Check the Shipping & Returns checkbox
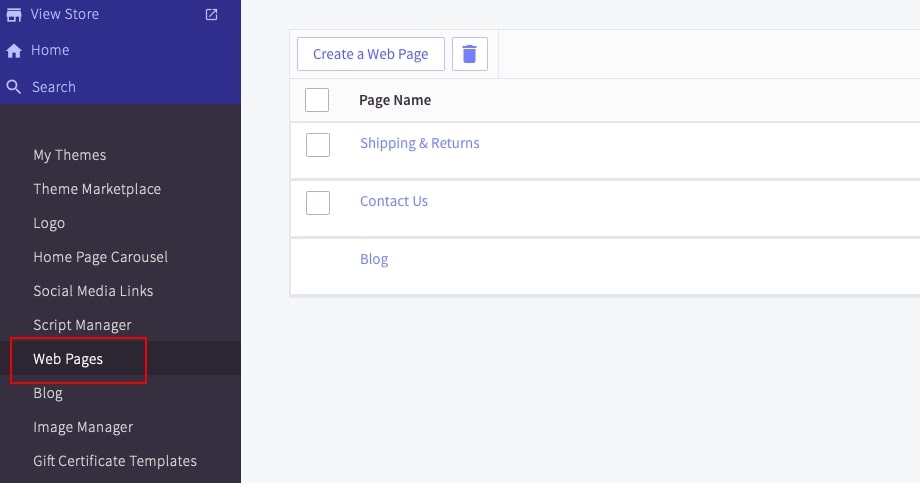Image resolution: width=920 pixels, height=483 pixels. 318,144
